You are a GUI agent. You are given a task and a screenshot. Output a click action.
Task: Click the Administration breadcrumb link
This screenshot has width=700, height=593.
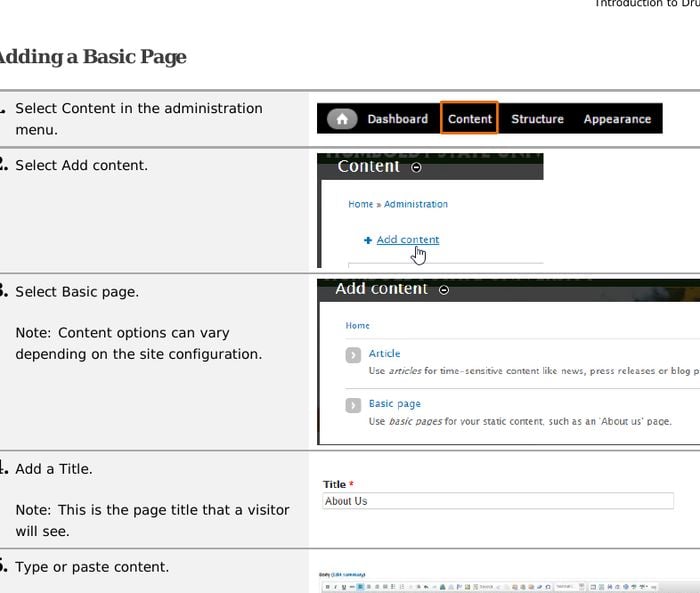416,204
